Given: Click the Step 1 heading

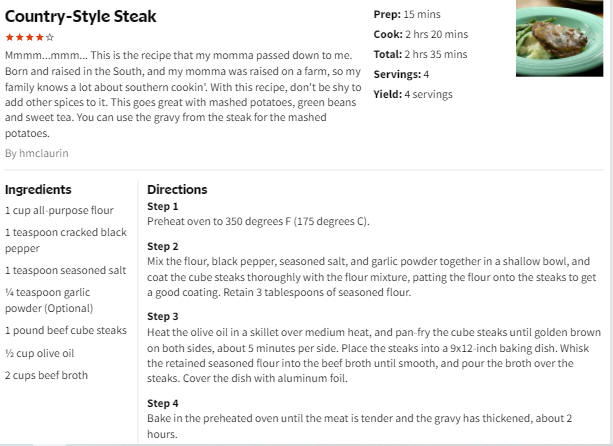Looking at the screenshot, I should click(x=163, y=206).
